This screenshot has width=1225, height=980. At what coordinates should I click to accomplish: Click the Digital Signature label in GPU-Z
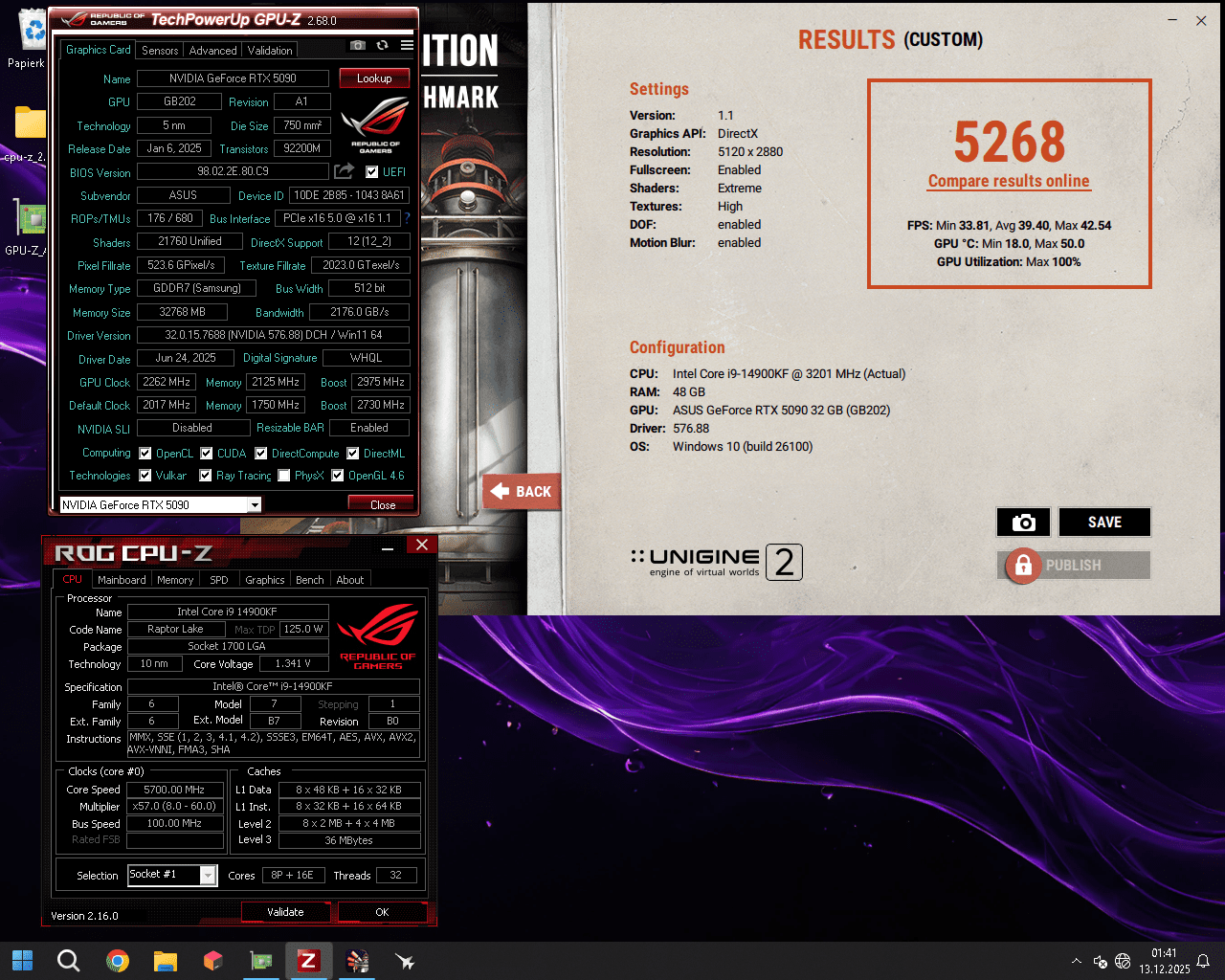click(x=279, y=358)
